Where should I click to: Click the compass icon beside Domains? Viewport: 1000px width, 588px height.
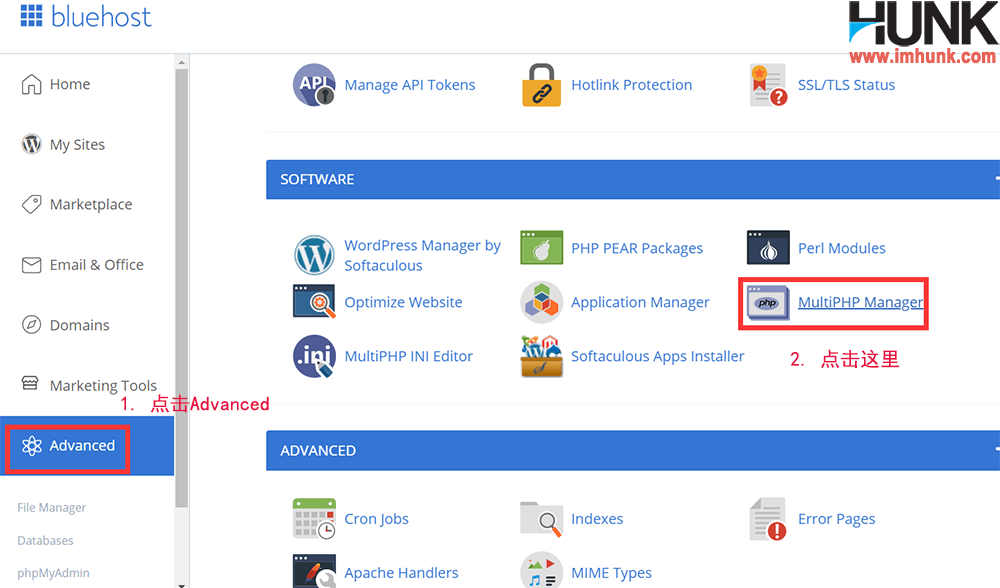31,325
